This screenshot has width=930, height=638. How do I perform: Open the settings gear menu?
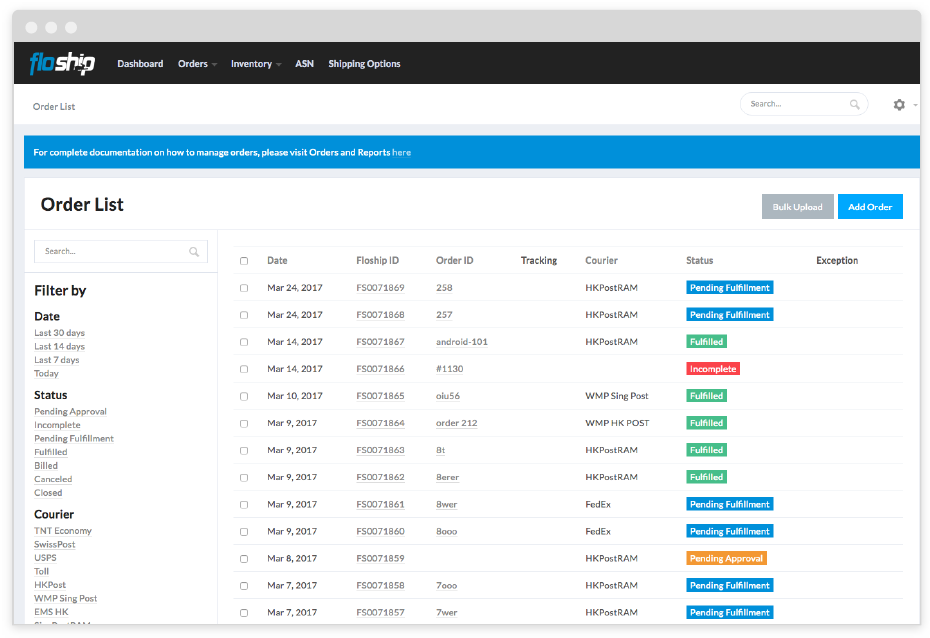899,104
